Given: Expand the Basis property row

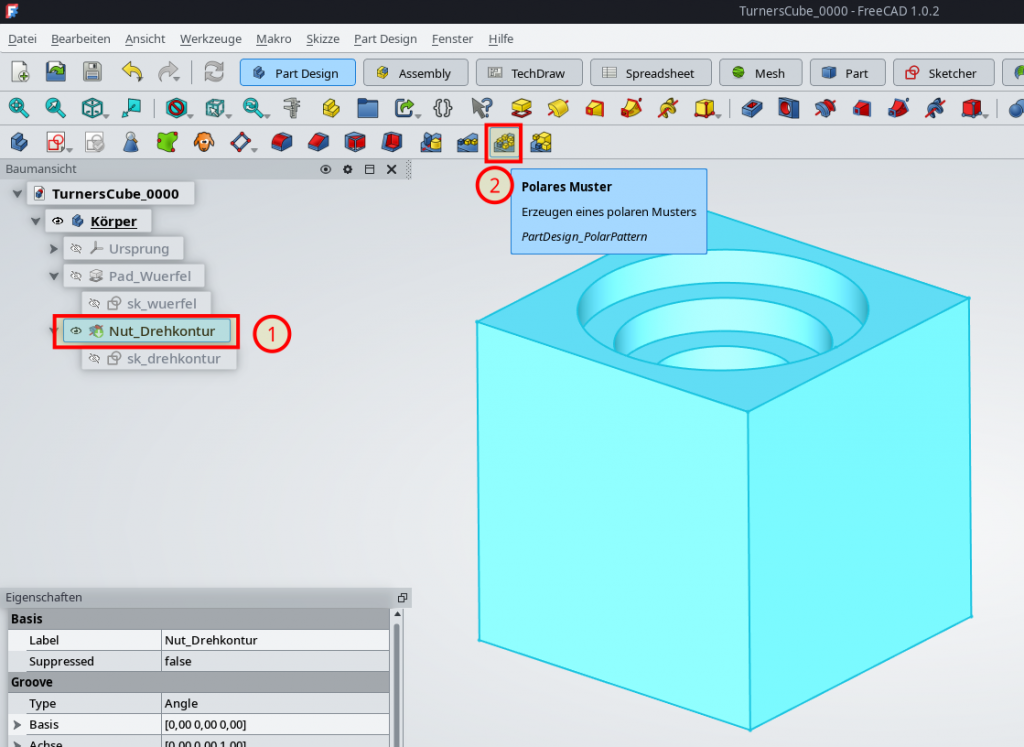Looking at the screenshot, I should (14, 724).
